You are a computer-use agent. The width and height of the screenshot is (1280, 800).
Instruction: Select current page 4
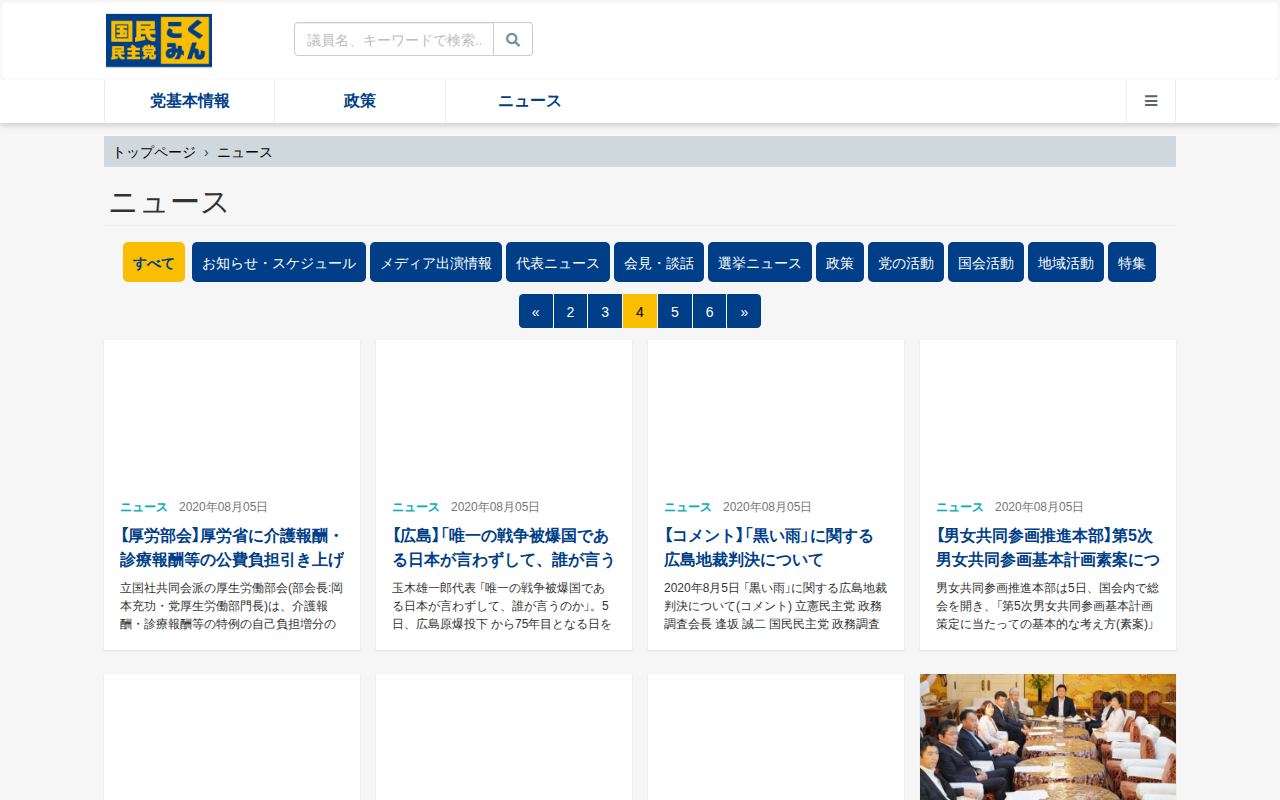point(640,311)
